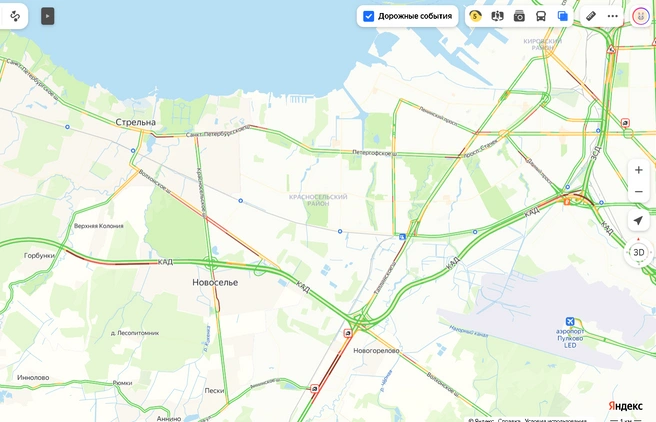The image size is (656, 422).
Task: Show the photo camera layer
Action: click(x=519, y=16)
